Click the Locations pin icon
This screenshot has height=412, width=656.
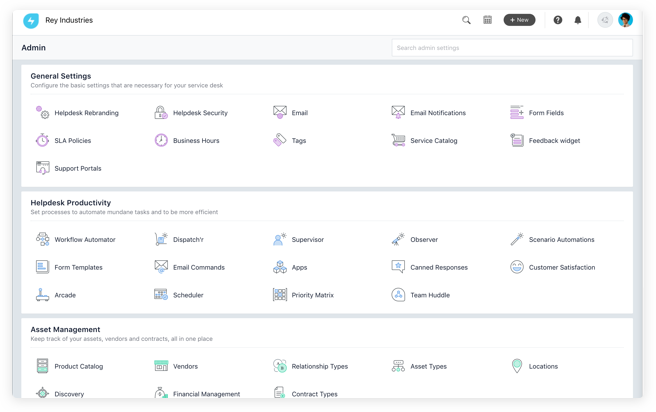[x=517, y=366]
